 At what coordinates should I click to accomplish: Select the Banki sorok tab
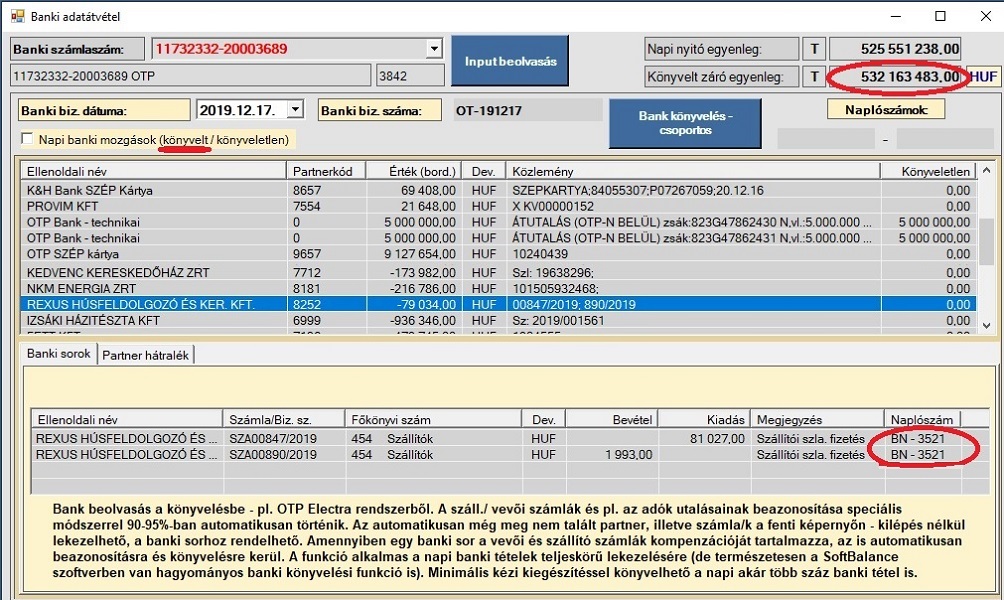(x=58, y=354)
